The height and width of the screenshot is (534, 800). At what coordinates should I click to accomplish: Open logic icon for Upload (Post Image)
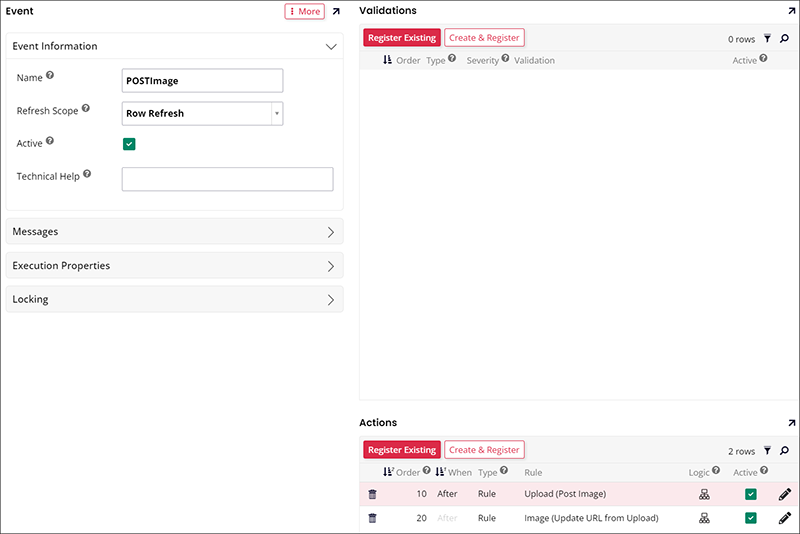click(x=704, y=494)
